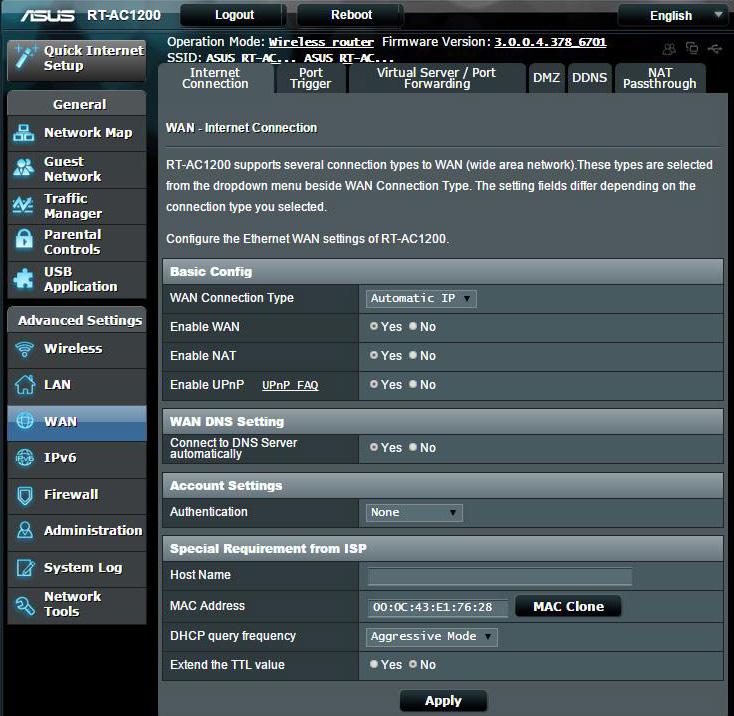Open the UPnP FAQ link

point(290,385)
